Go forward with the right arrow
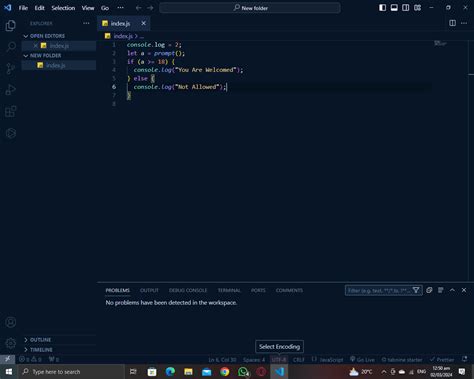This screenshot has width=474, height=379. point(150,8)
